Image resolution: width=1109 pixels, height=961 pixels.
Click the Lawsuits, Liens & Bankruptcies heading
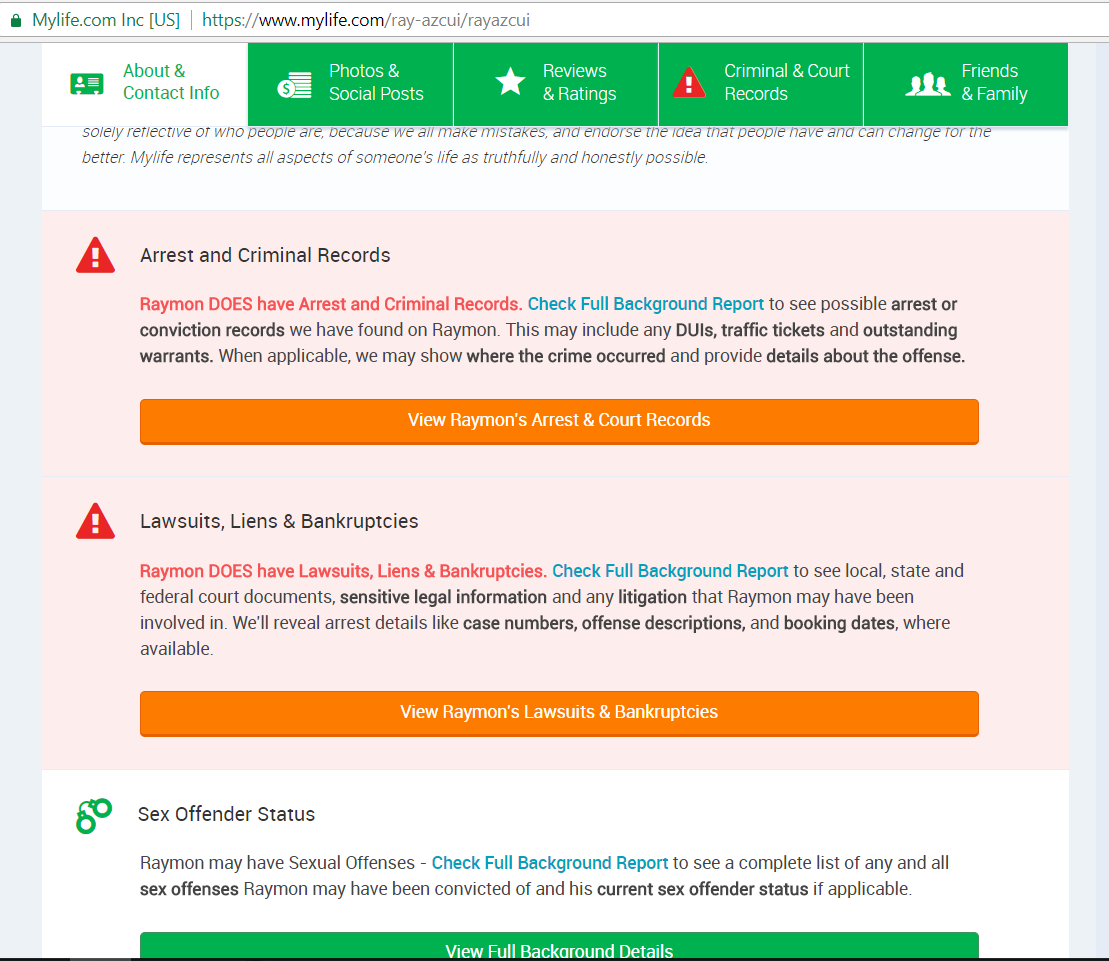(x=279, y=521)
